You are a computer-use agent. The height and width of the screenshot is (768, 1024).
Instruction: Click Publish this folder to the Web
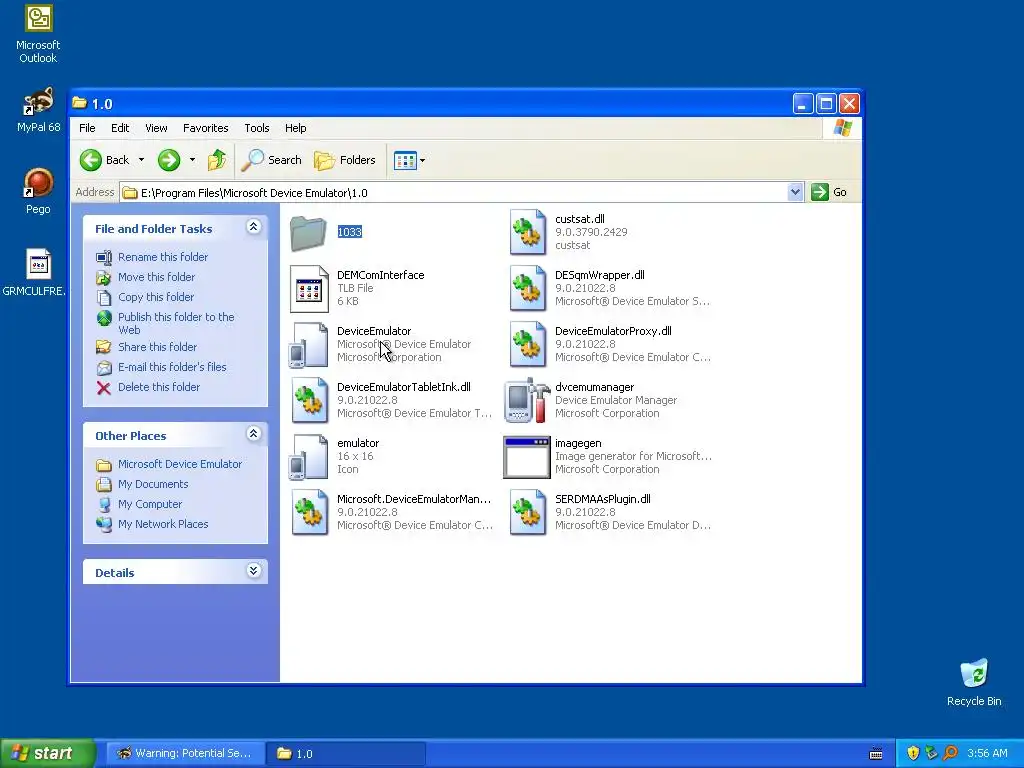click(176, 323)
